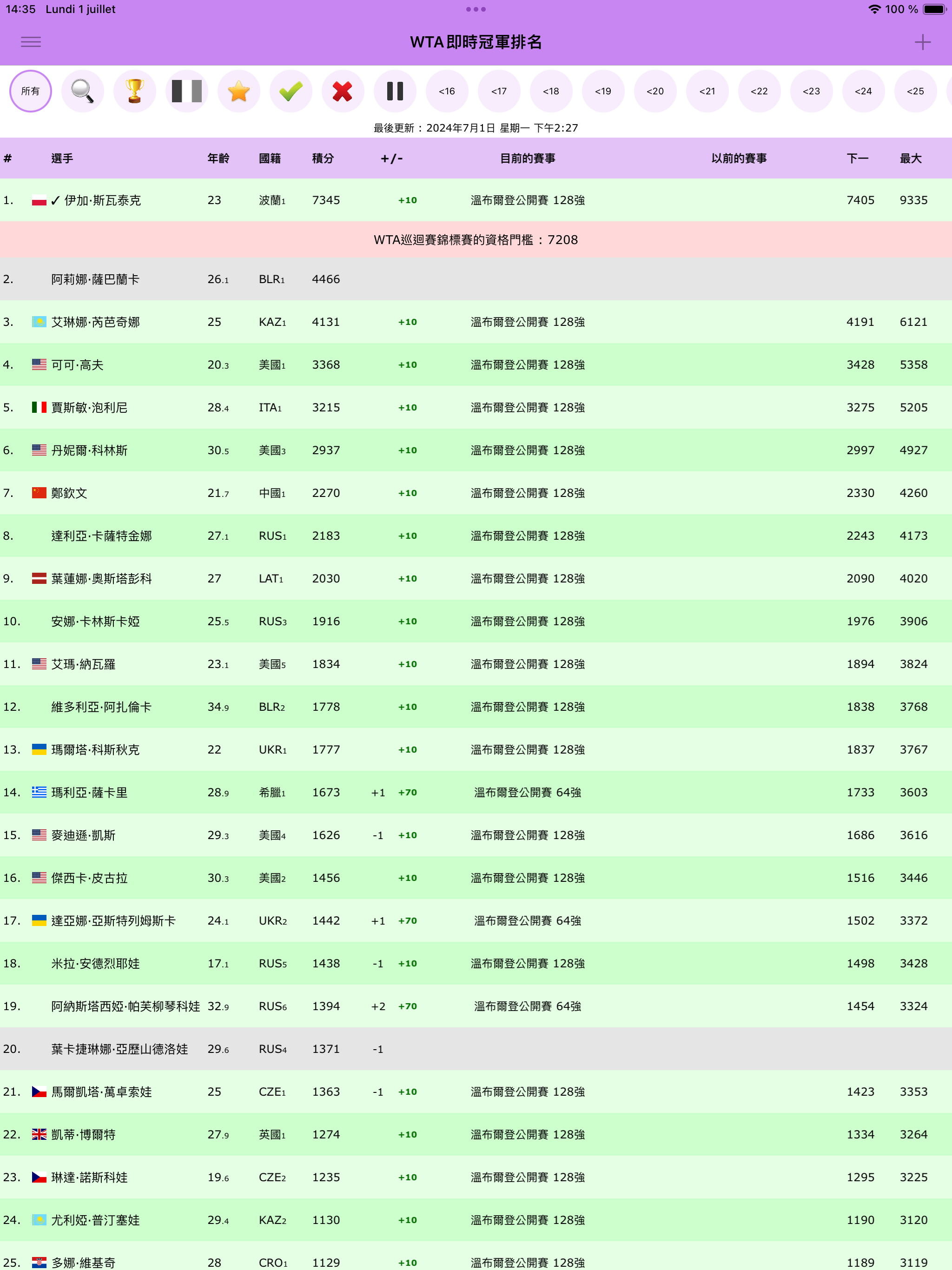Image resolution: width=952 pixels, height=1270 pixels.
Task: Filter players under age 18
Action: 551,91
